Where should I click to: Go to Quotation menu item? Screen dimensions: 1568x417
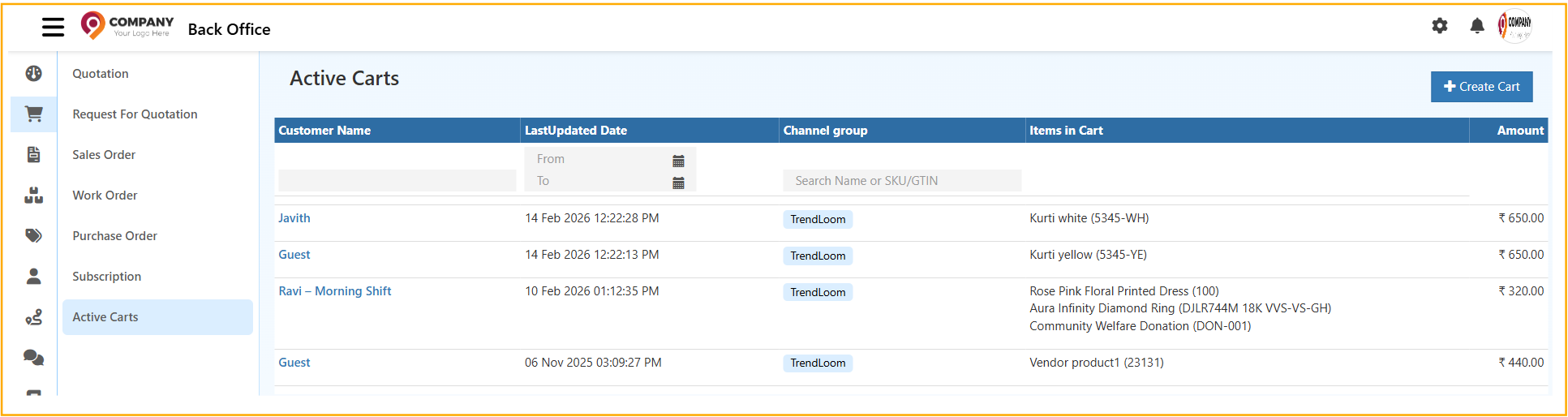coord(101,74)
